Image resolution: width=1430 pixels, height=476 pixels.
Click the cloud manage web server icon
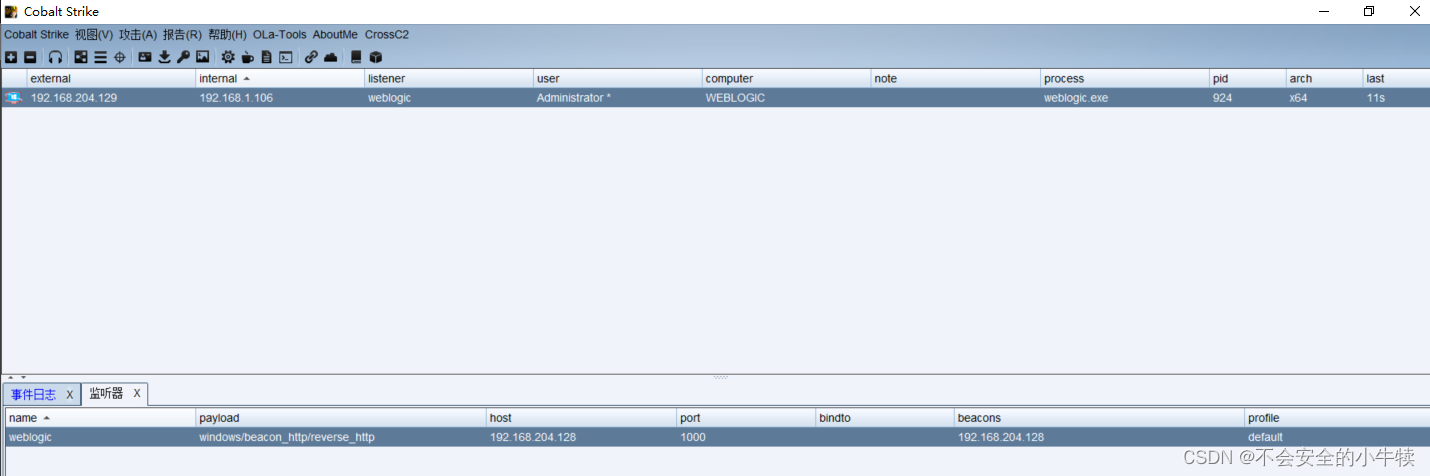click(330, 57)
